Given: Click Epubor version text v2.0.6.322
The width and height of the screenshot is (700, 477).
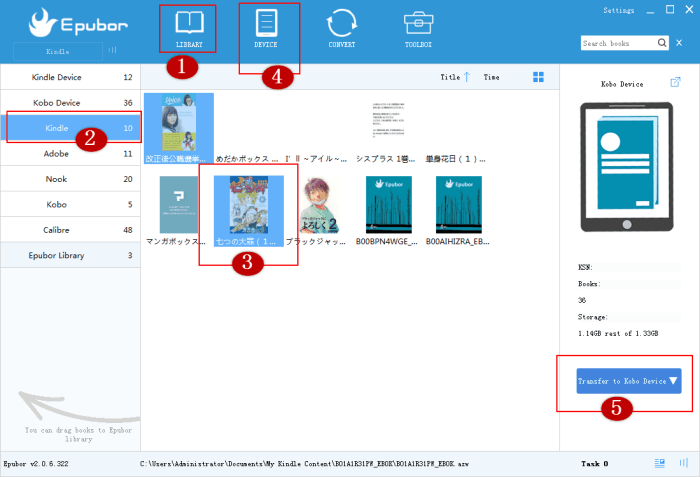Looking at the screenshot, I should [x=36, y=464].
